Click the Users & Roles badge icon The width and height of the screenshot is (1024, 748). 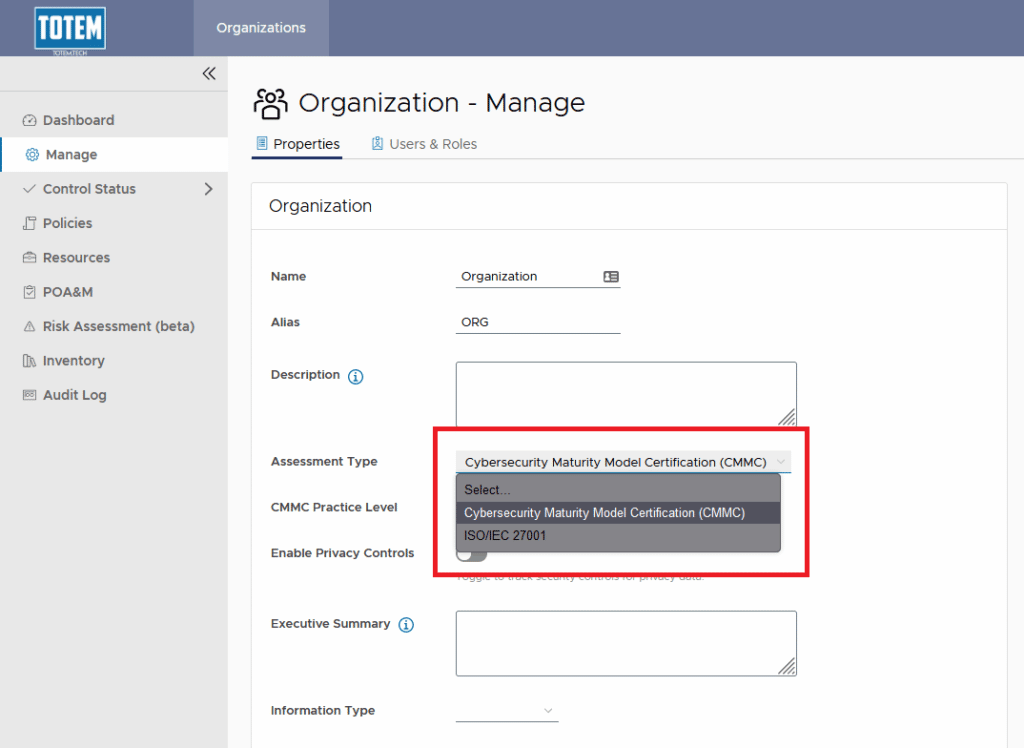point(377,143)
